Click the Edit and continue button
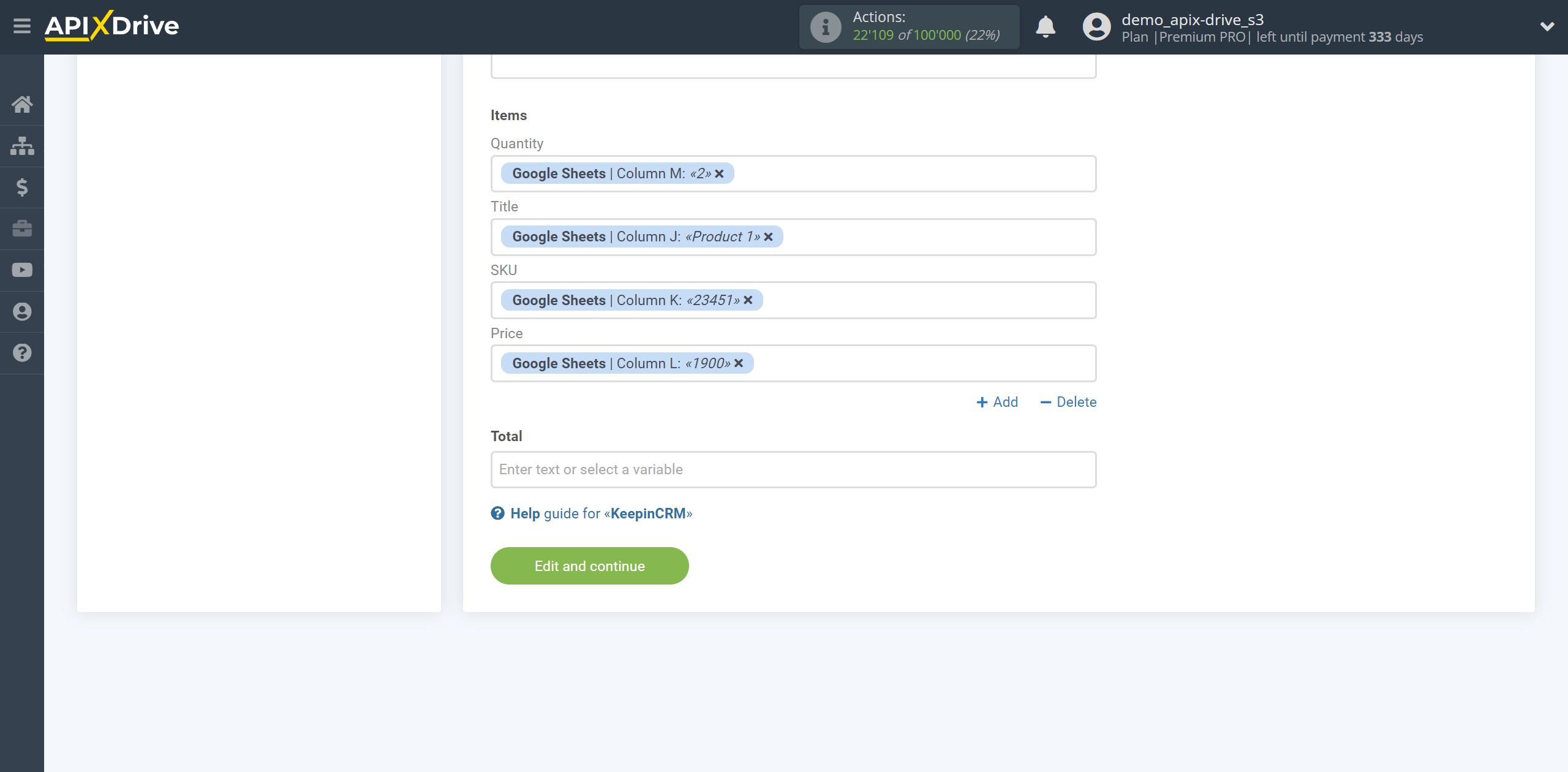This screenshot has width=1568, height=772. 590,565
